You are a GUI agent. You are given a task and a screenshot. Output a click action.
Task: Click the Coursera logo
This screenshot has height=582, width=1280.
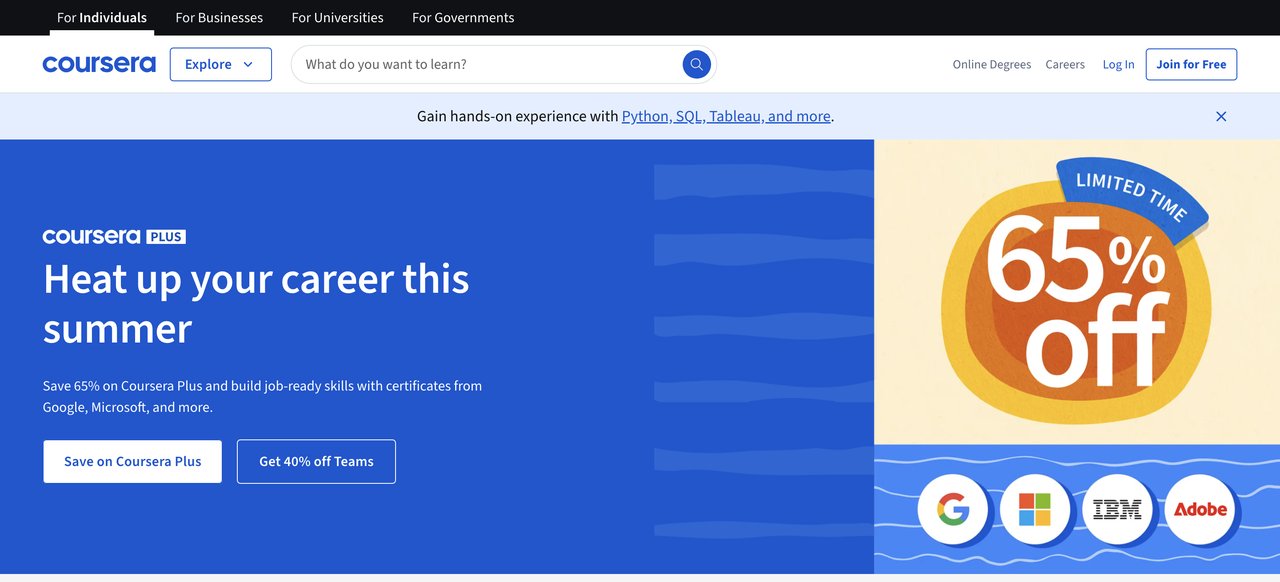pyautogui.click(x=98, y=63)
